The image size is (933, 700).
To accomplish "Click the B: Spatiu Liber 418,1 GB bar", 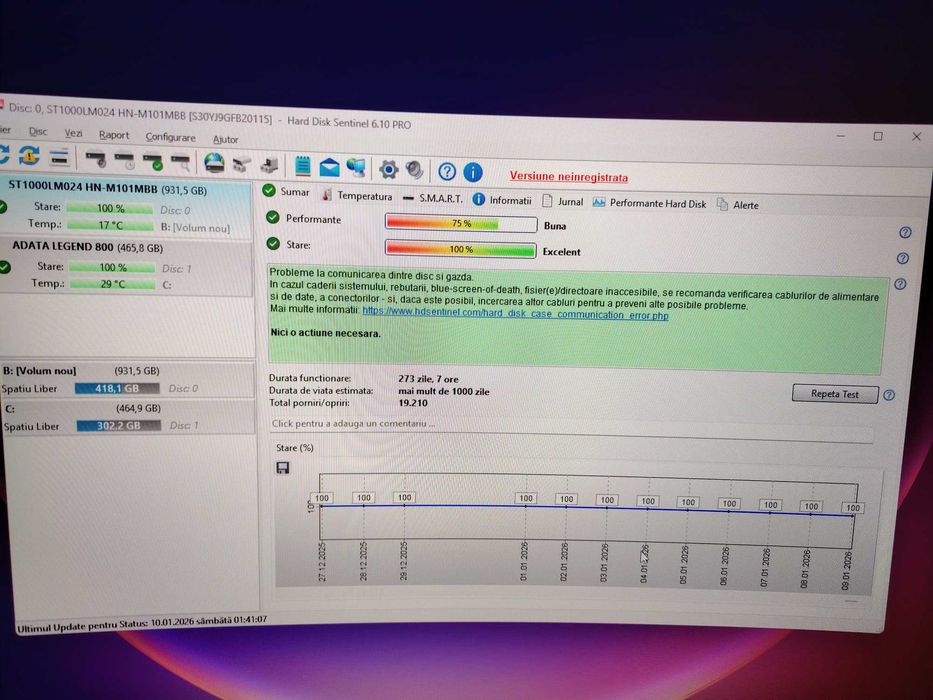I will 117,389.
